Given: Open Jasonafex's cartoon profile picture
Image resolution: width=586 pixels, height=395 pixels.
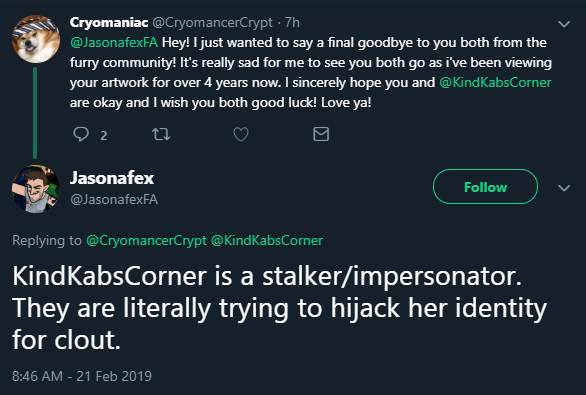Looking at the screenshot, I should pyautogui.click(x=36, y=189).
